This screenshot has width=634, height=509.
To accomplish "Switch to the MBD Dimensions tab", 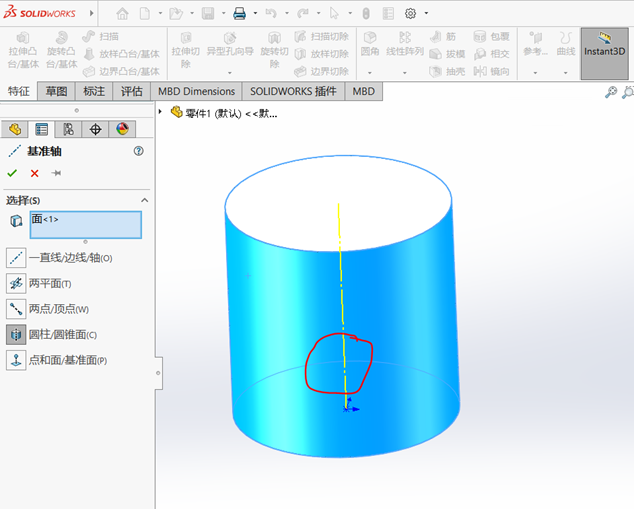I will 197,91.
